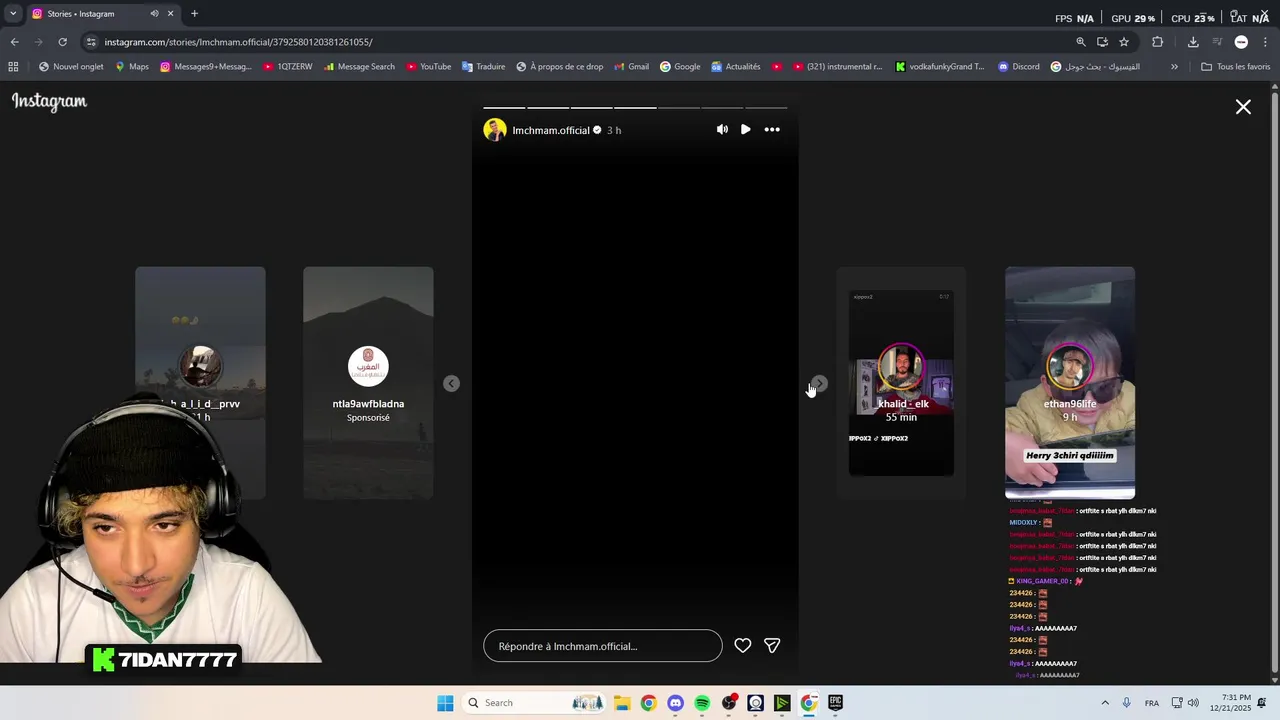
Task: Go to the previous story with the left chevron
Action: (x=451, y=383)
